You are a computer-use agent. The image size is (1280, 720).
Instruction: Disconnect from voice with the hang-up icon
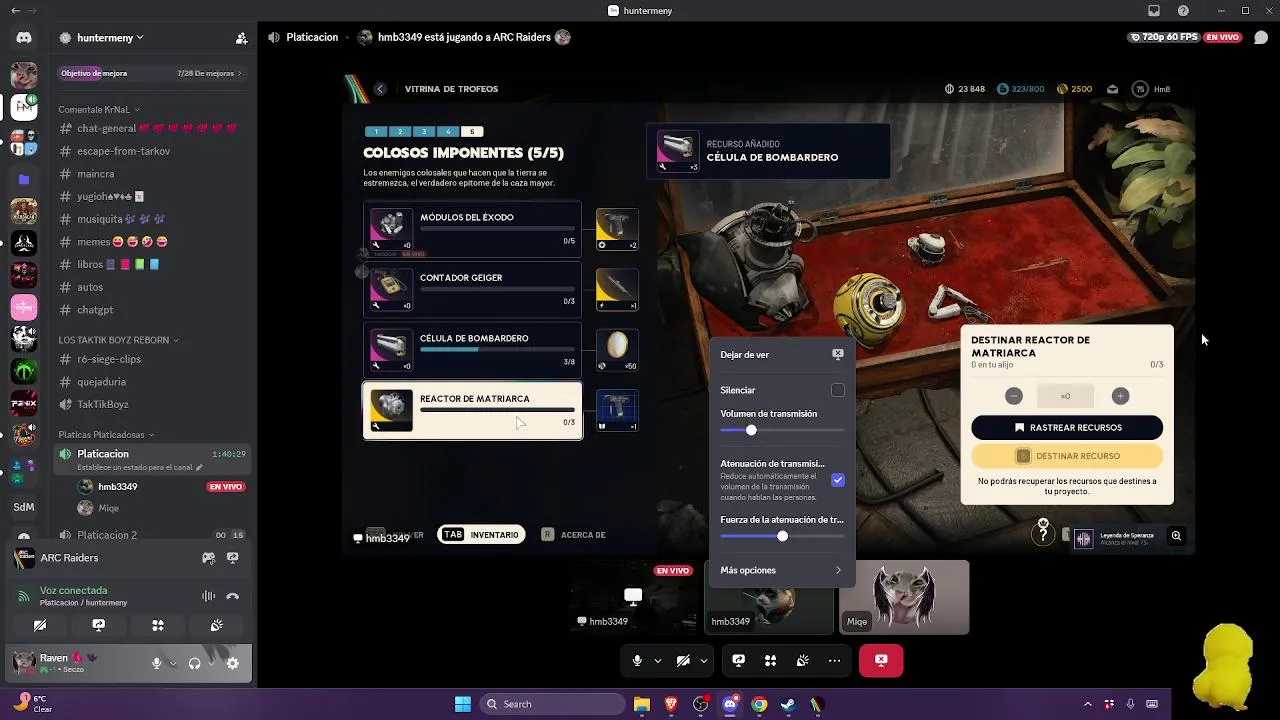pyautogui.click(x=232, y=596)
